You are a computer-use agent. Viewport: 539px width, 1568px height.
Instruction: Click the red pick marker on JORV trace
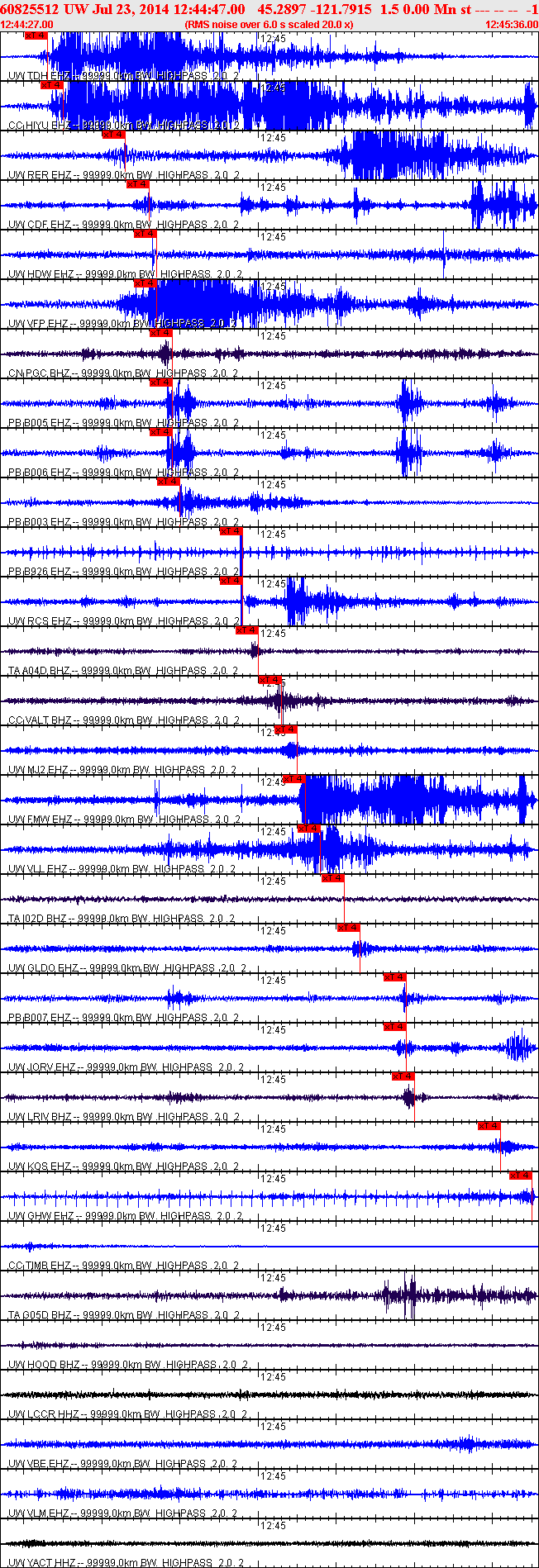tap(395, 1027)
